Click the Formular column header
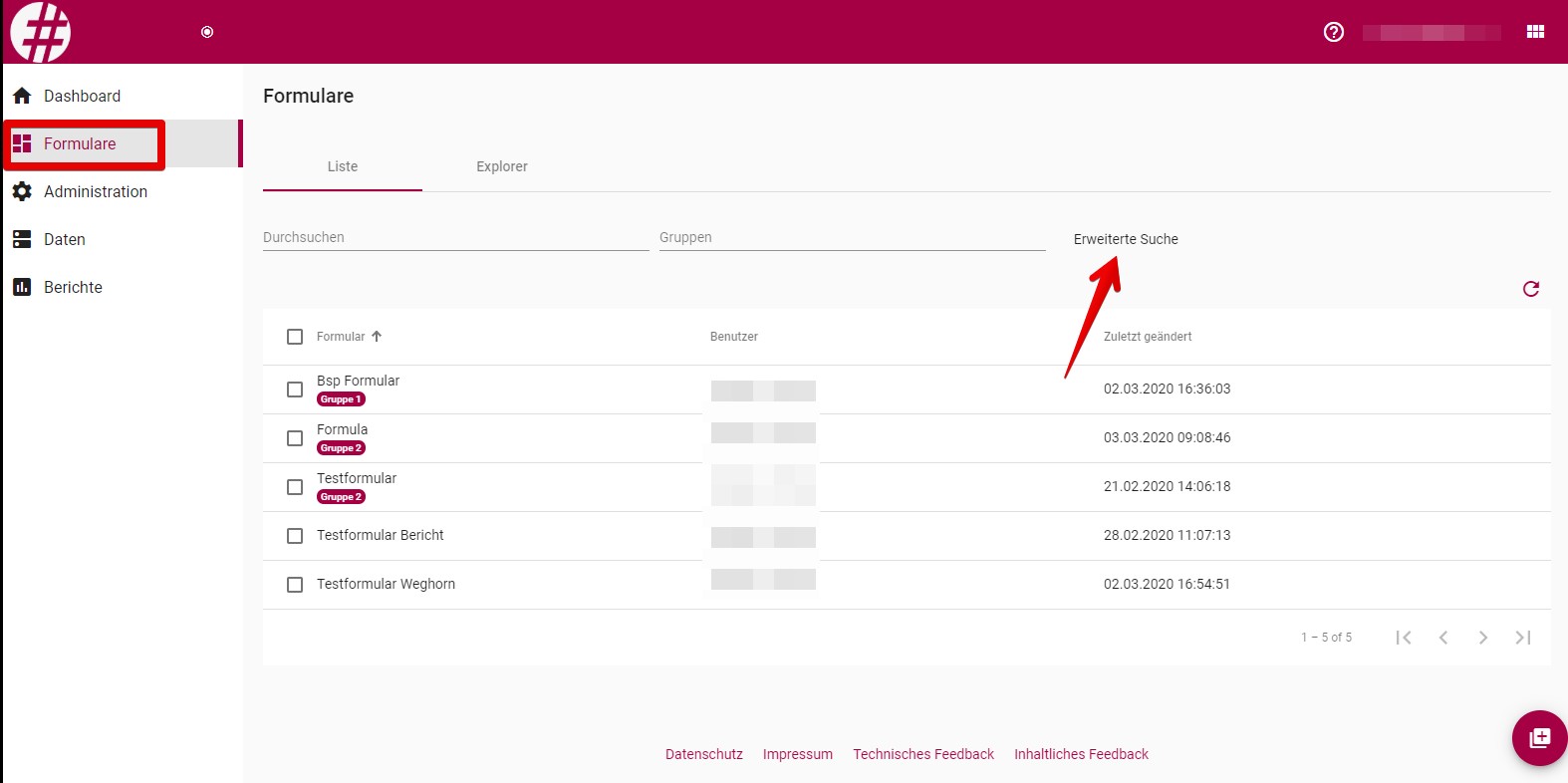Viewport: 1568px width, 783px height. pyautogui.click(x=341, y=337)
